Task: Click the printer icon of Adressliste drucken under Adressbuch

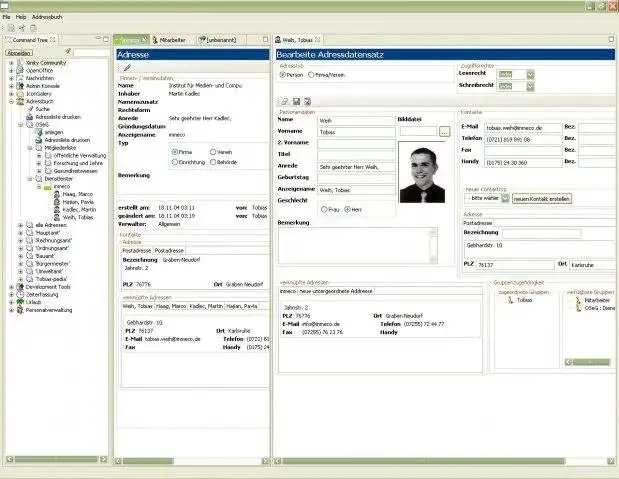Action: [30, 117]
